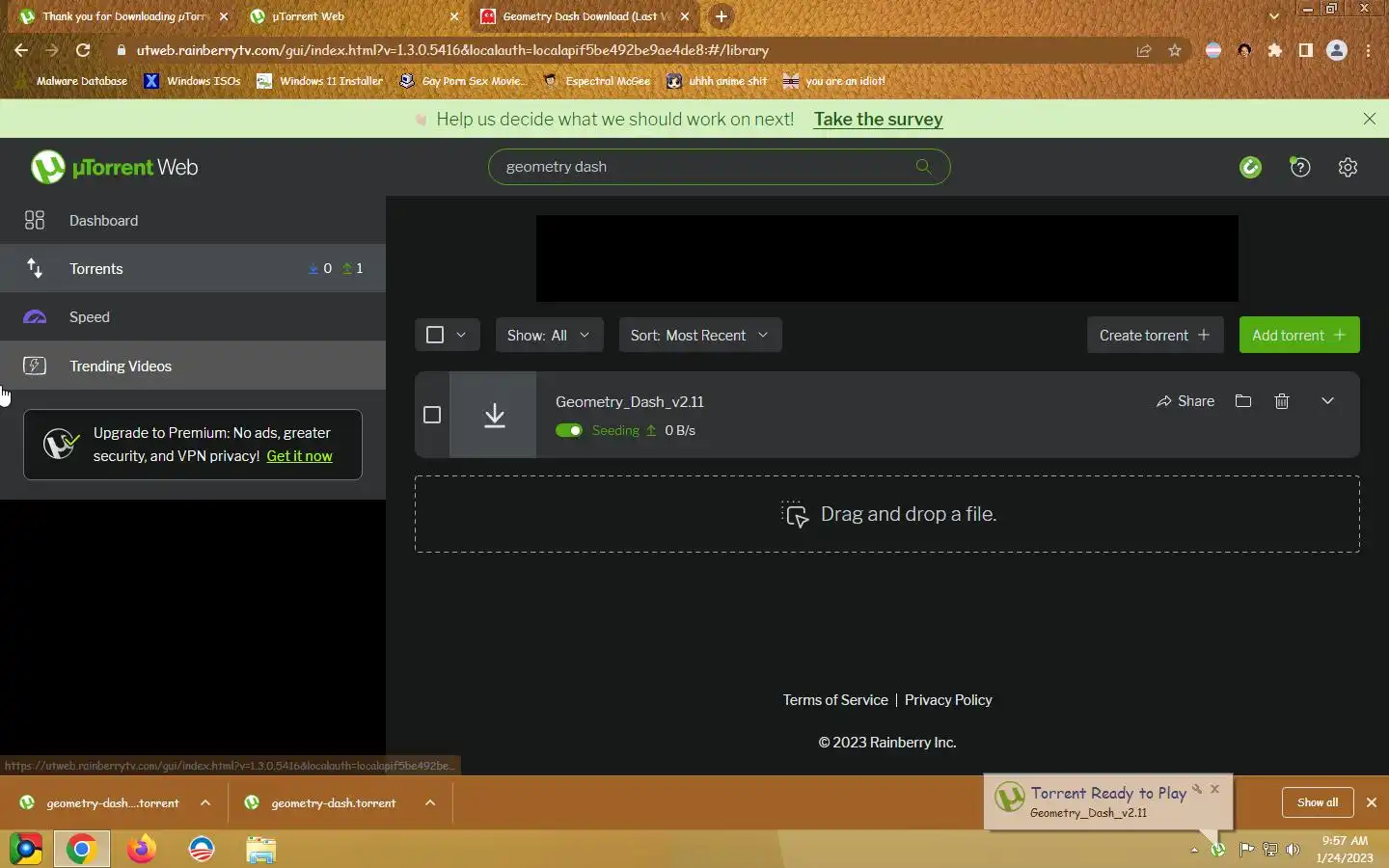Screen dimensions: 1389x868
Task: Go back with browser back arrow
Action: click(21, 50)
